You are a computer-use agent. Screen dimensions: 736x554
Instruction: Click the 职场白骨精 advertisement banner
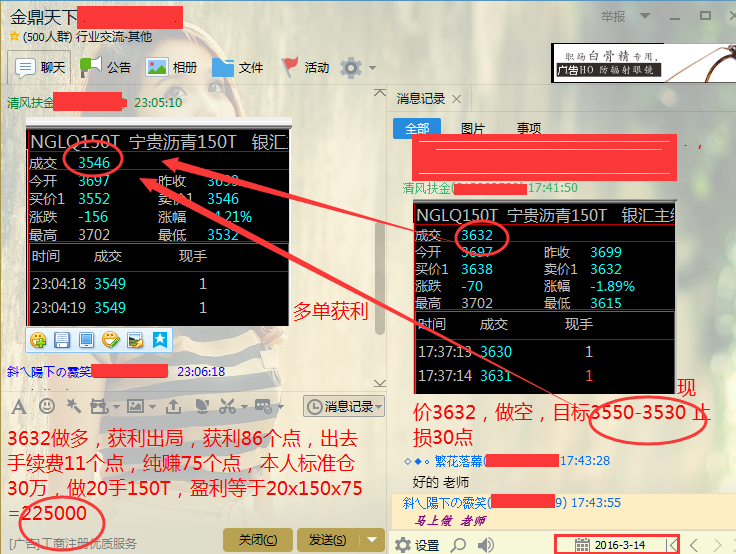point(643,63)
